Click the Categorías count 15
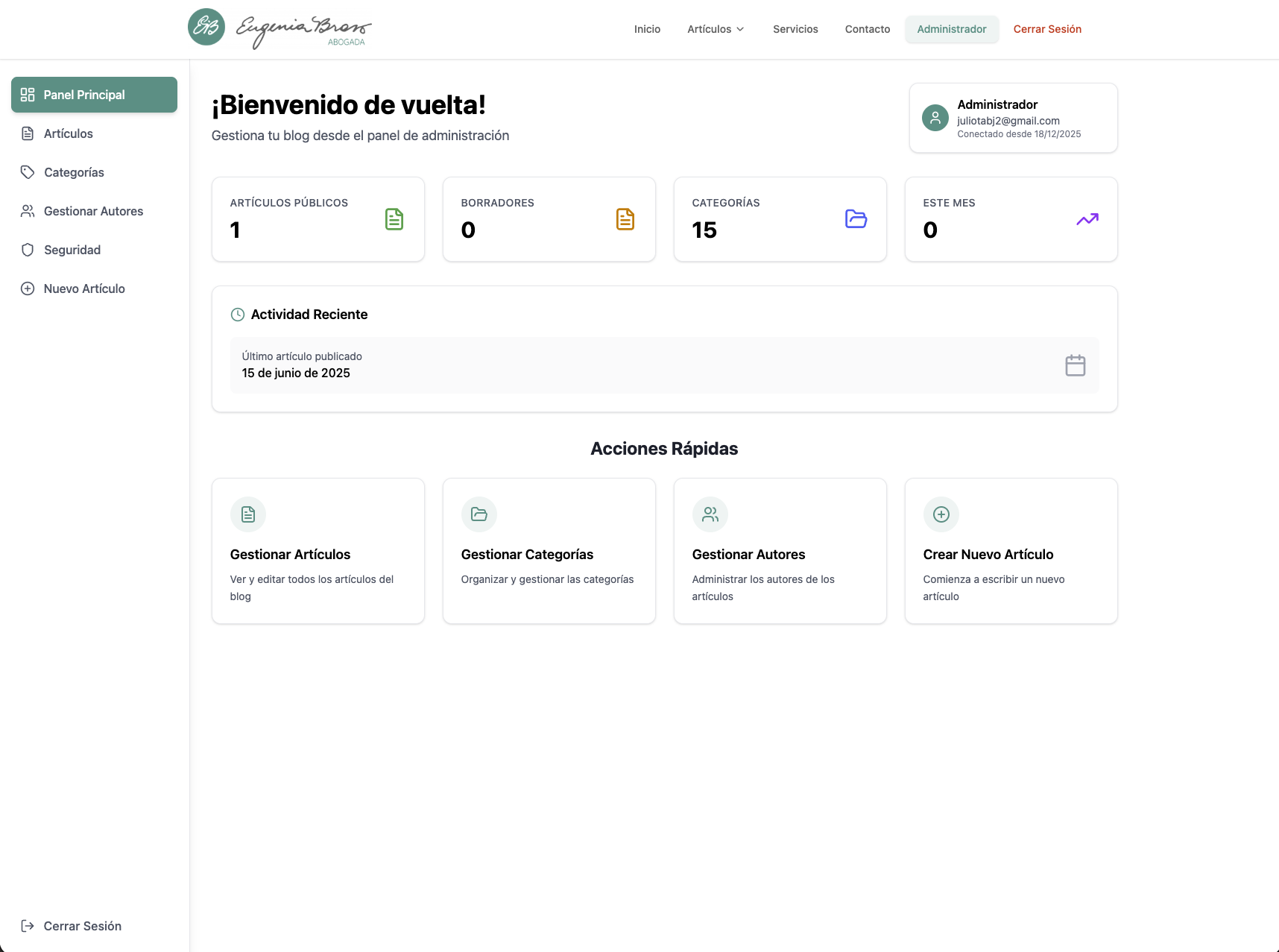 point(704,230)
